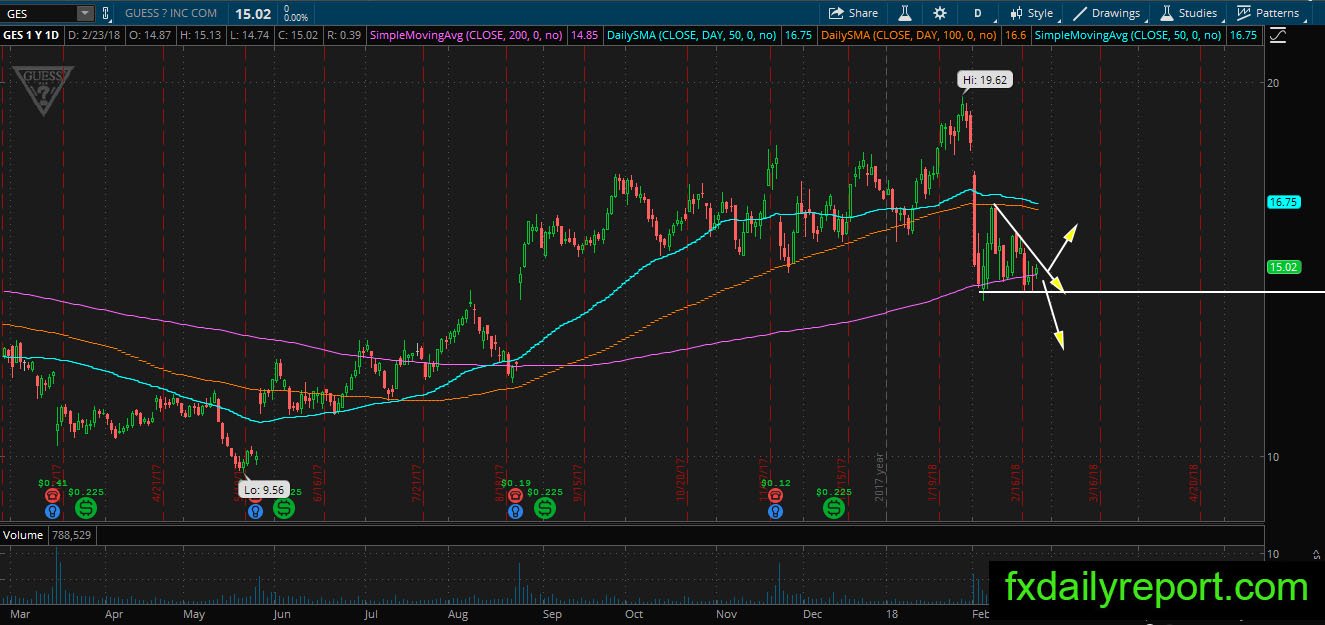Click the Lo: 9.56 price bubble
Image resolution: width=1325 pixels, height=625 pixels.
coord(264,490)
